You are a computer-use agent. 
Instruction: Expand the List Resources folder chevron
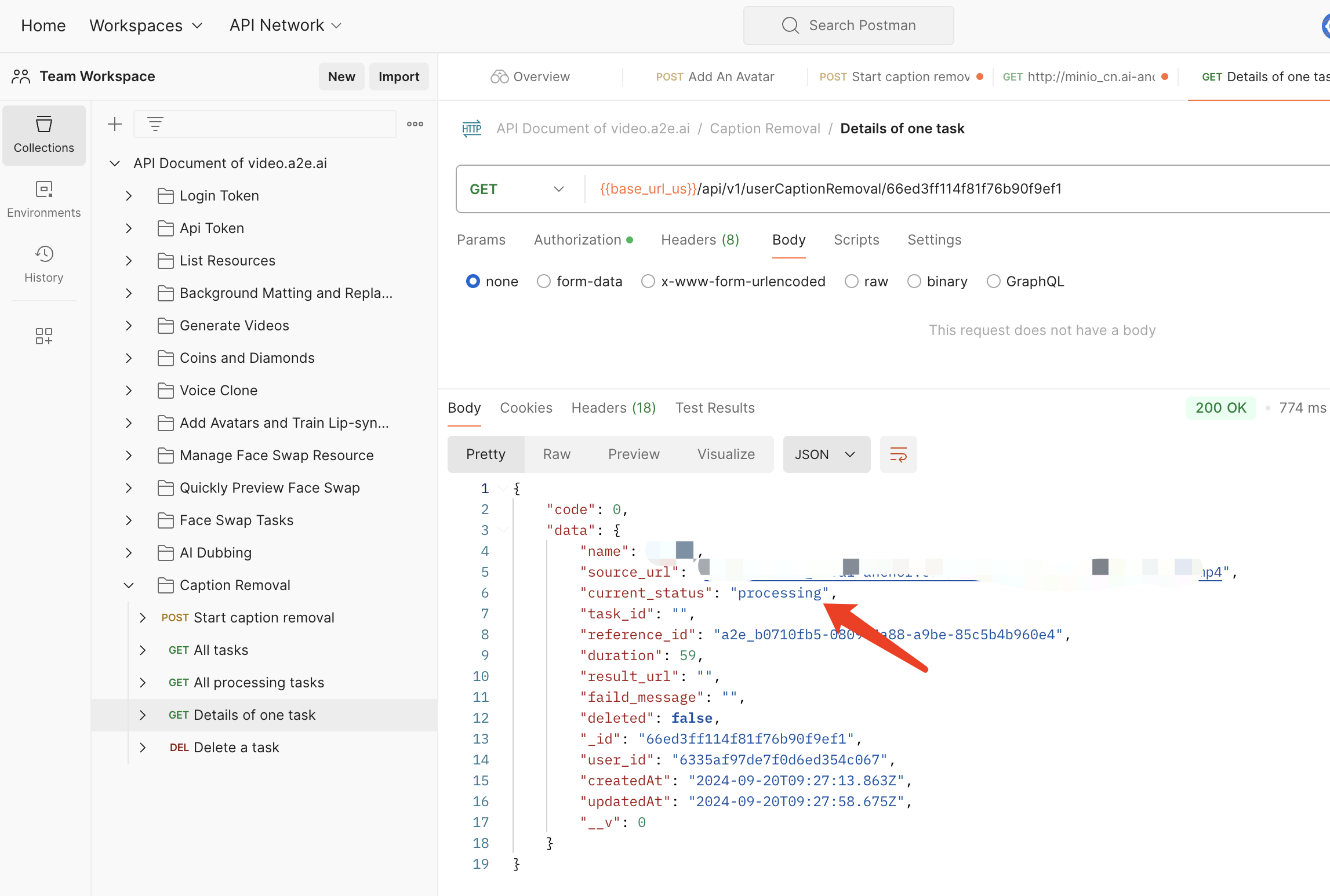129,261
